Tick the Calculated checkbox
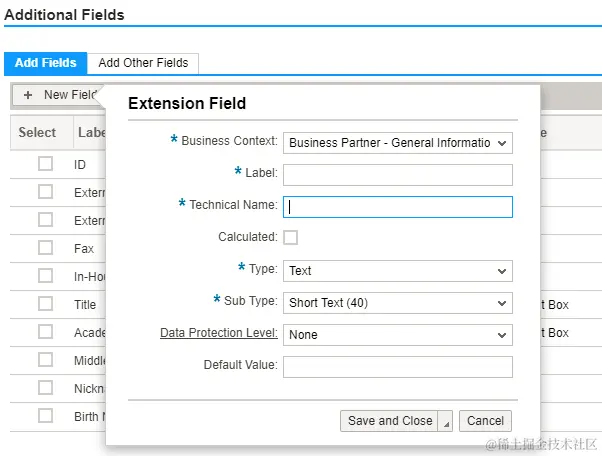Viewport: 602px width, 456px height. pyautogui.click(x=290, y=237)
